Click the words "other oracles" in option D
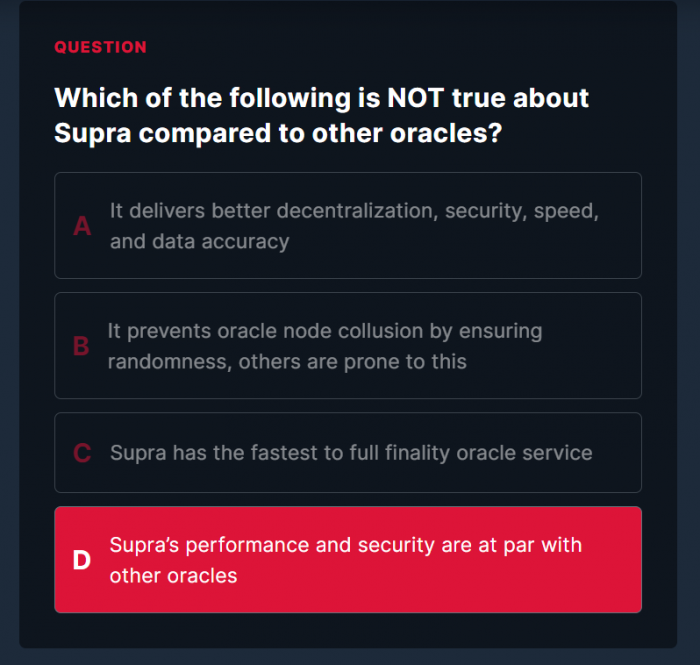This screenshot has height=665, width=700. pos(173,575)
